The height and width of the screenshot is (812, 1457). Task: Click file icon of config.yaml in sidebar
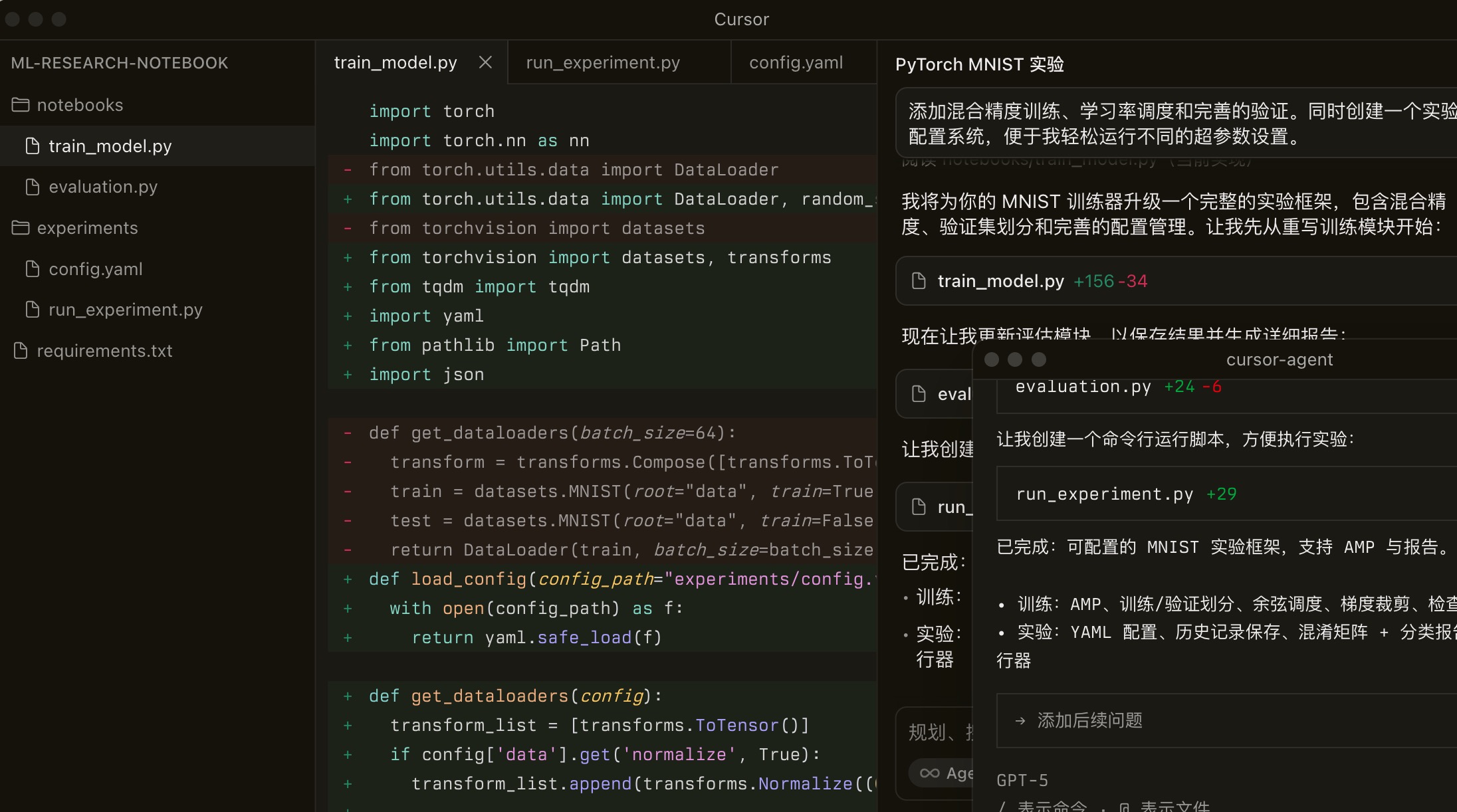32,269
